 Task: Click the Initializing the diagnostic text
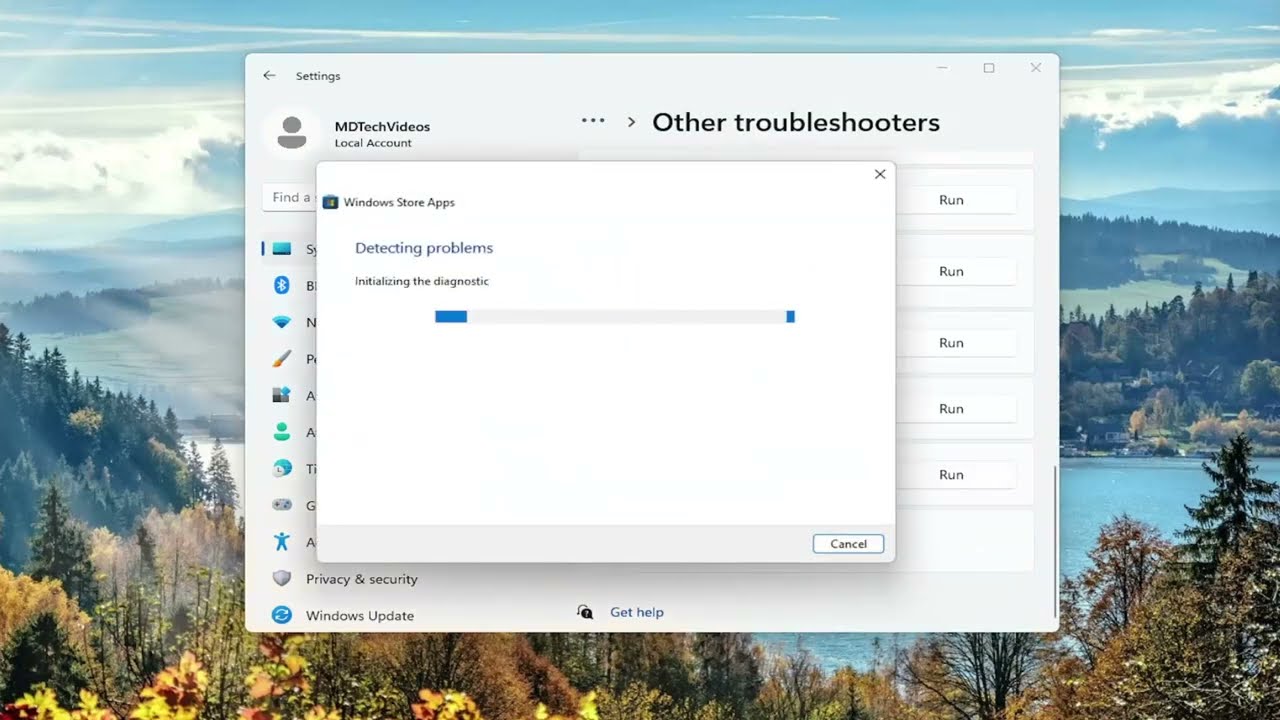click(x=422, y=281)
